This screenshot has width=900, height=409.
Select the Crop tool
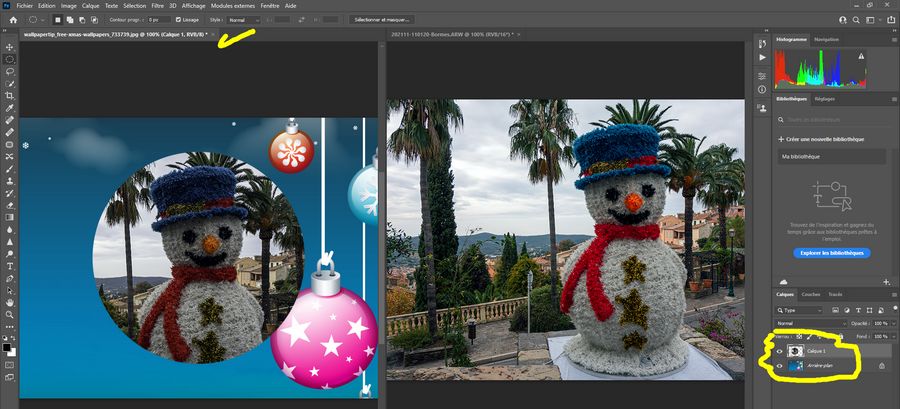(10, 96)
